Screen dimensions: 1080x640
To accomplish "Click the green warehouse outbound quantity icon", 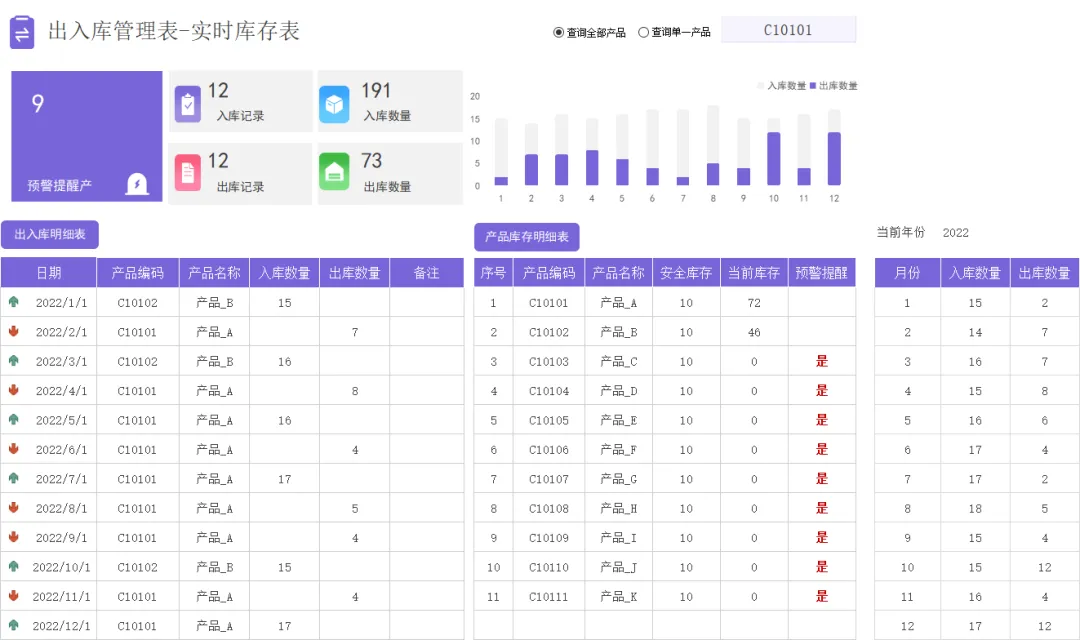I will click(x=334, y=172).
